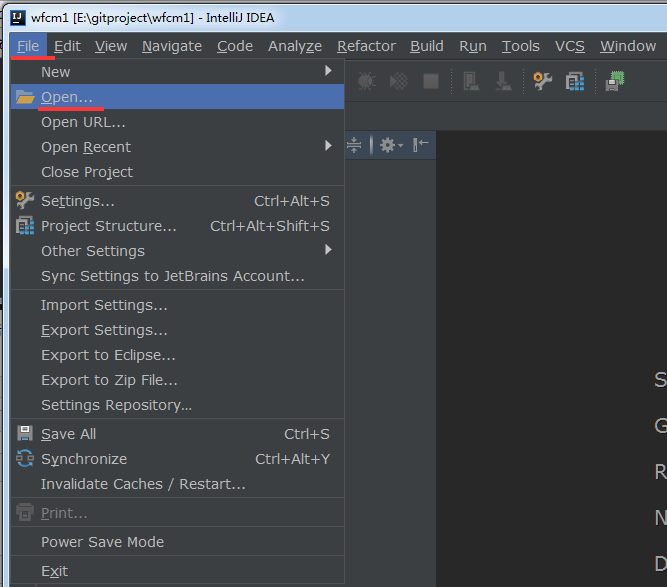Choose Exit from File menu
Viewport: 667px width, 587px height.
click(177, 571)
